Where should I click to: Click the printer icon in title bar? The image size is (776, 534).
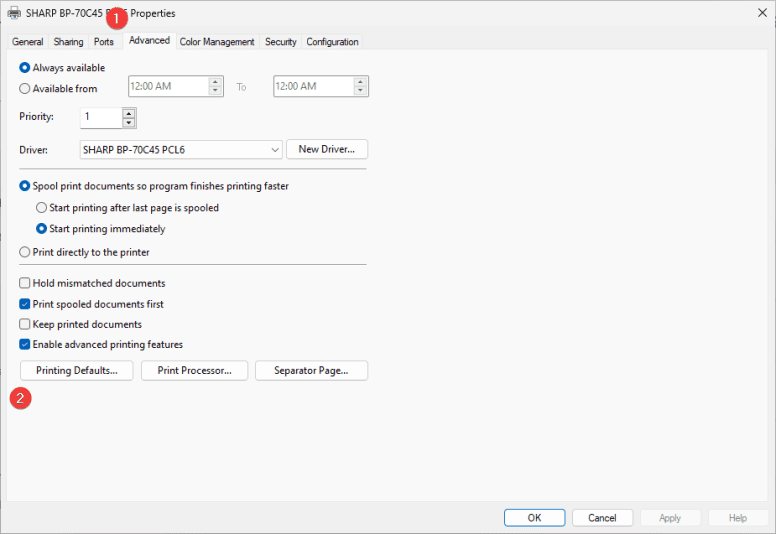point(14,13)
